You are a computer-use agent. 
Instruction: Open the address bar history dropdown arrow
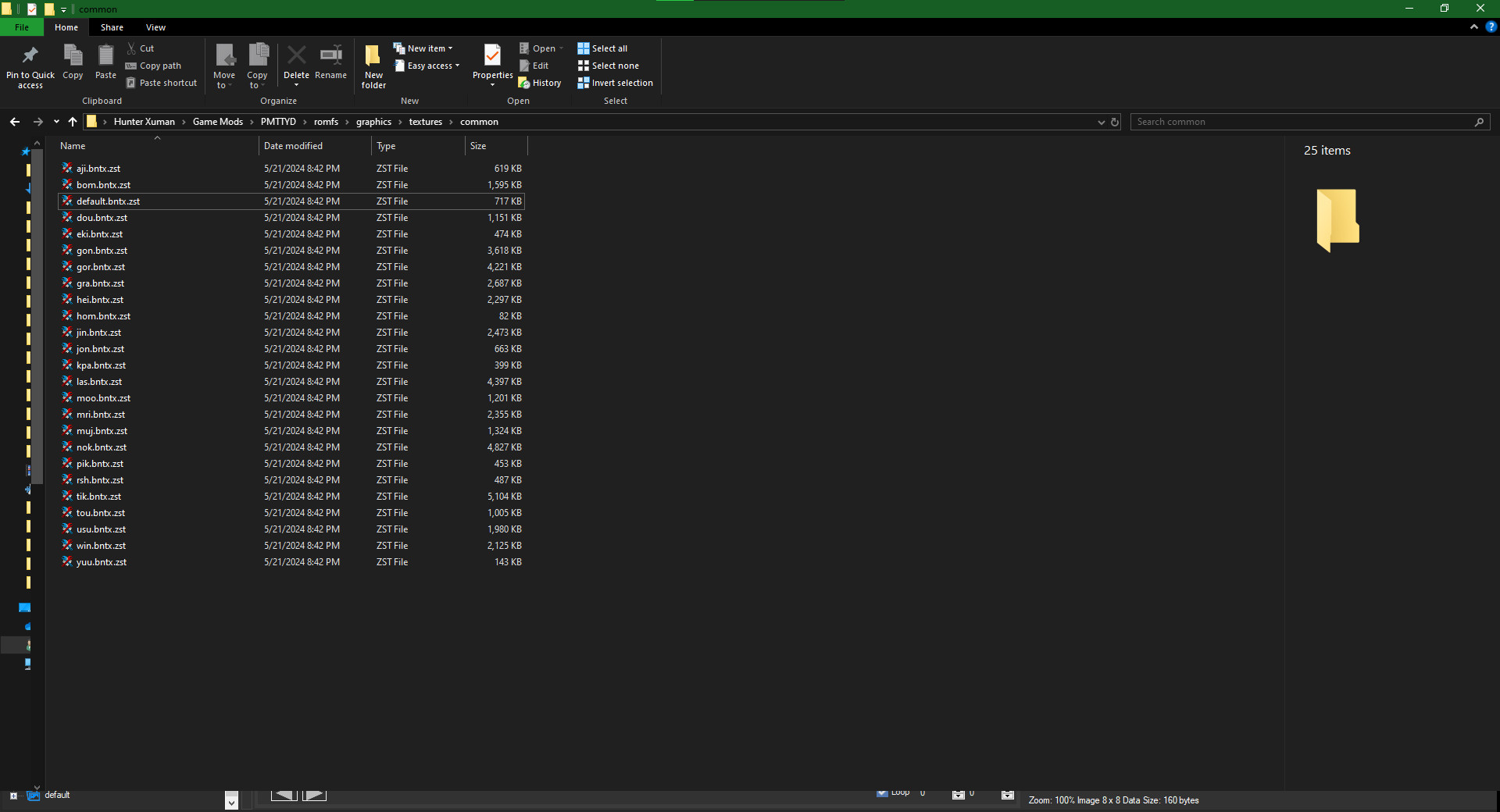[x=1101, y=122]
